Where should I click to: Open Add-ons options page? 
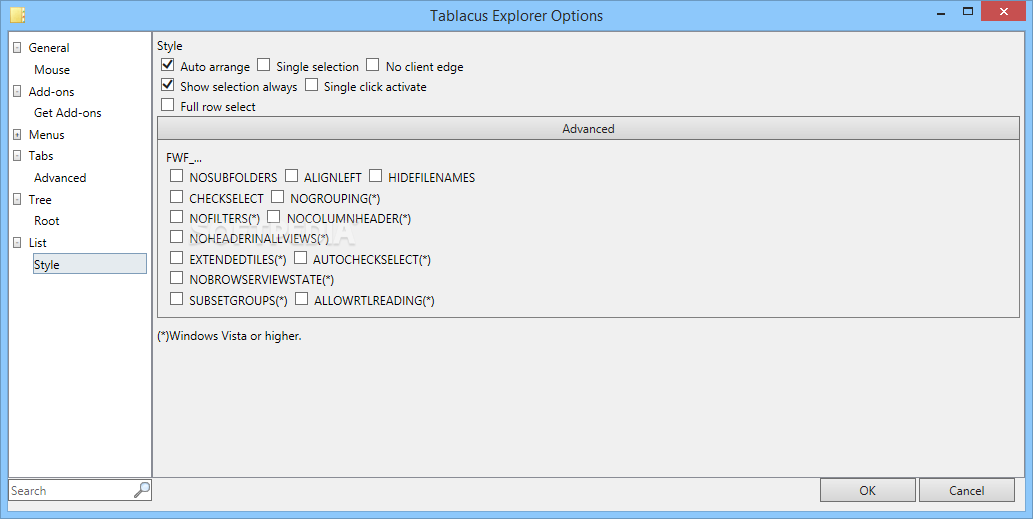pos(51,92)
